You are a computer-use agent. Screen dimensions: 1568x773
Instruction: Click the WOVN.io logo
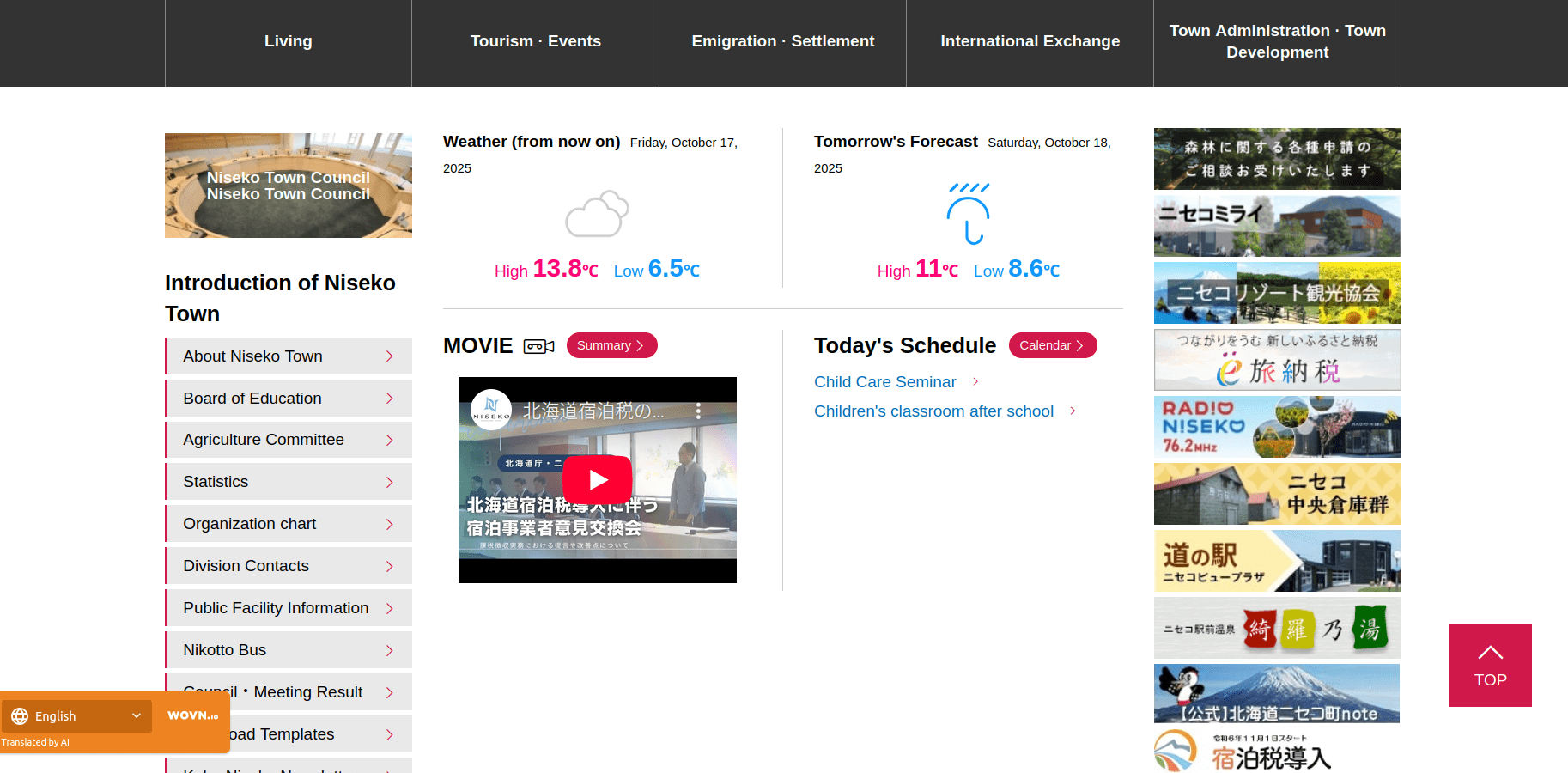192,715
